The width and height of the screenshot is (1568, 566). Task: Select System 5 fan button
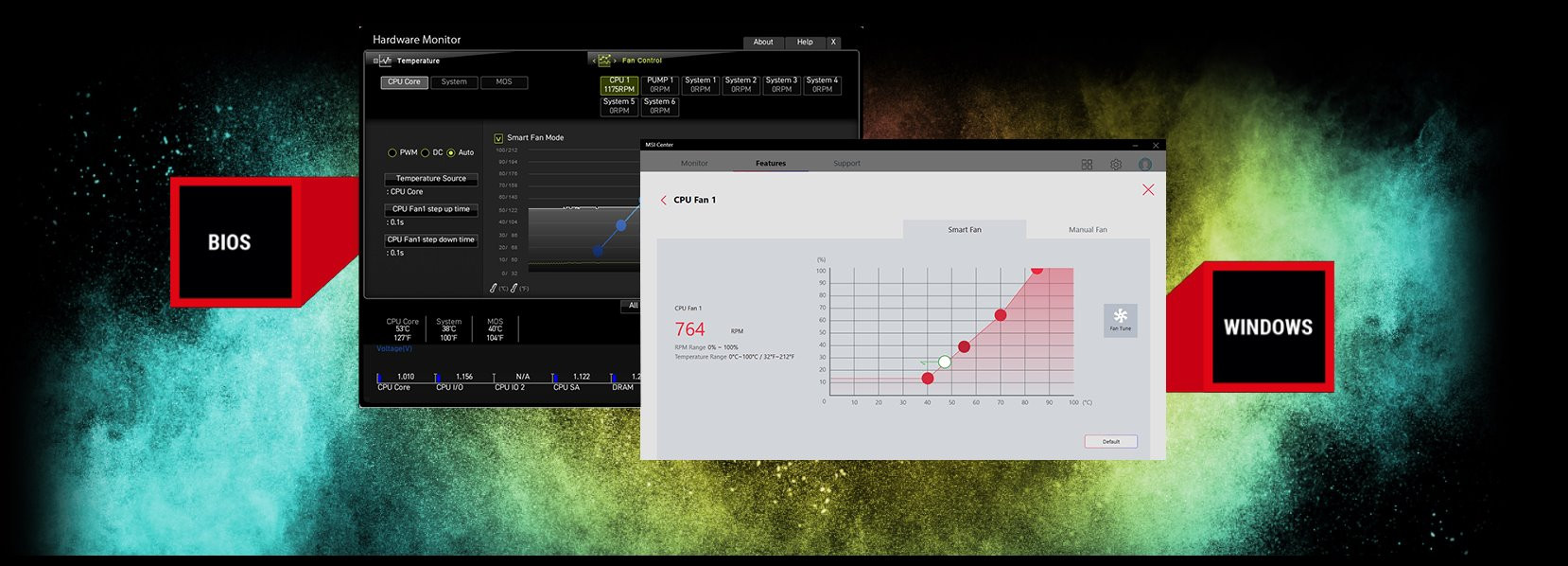[619, 106]
